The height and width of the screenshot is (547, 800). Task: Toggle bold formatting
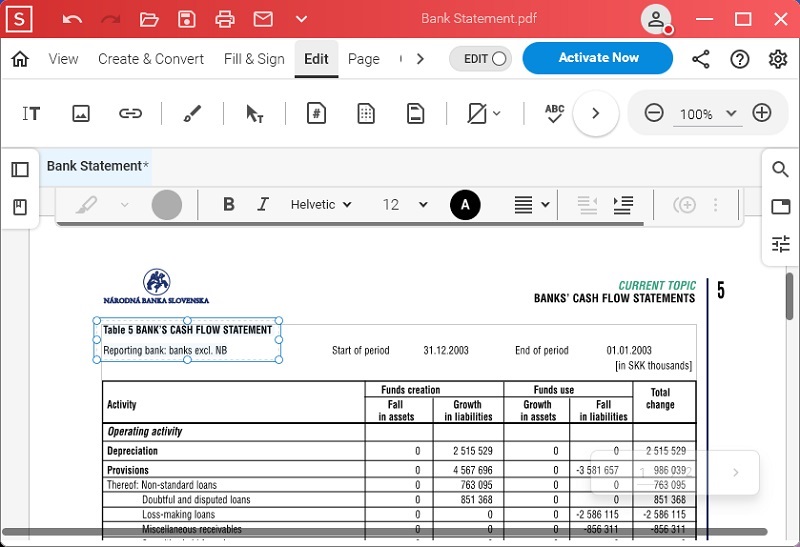click(229, 205)
